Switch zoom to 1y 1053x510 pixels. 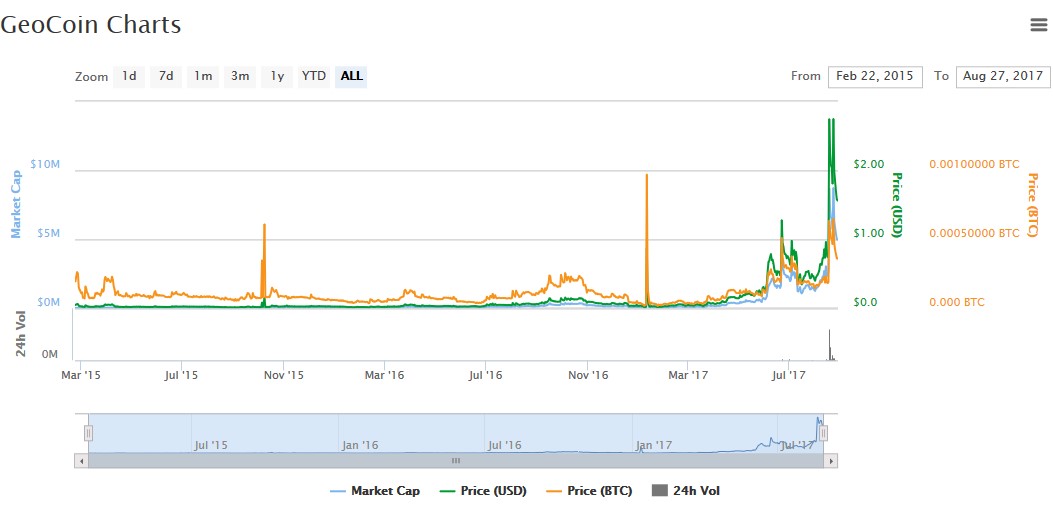coord(277,77)
